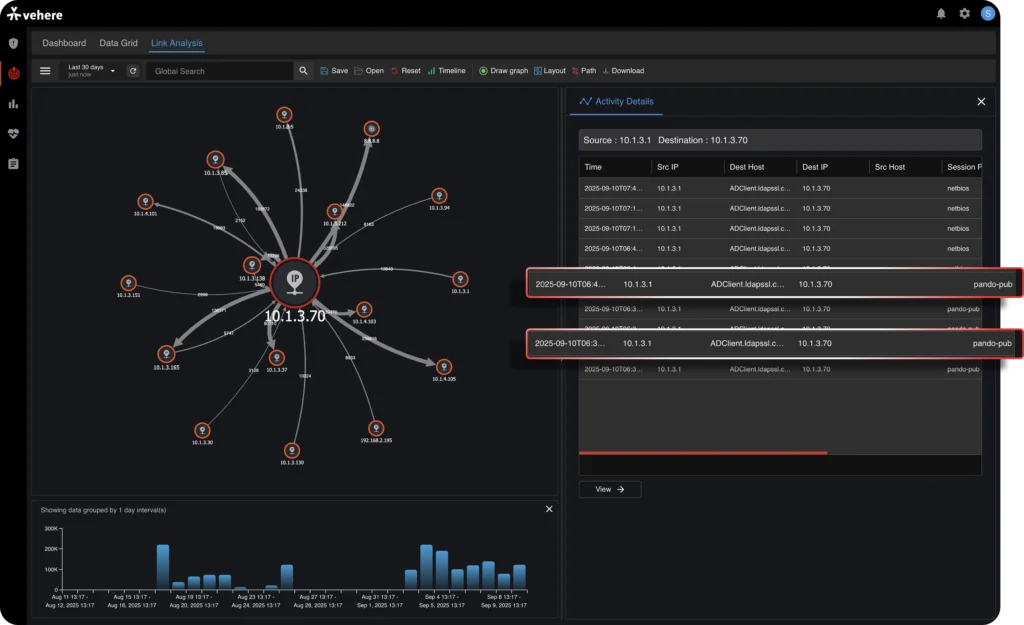1024x625 pixels.
Task: Click the red horizontal scrollbar under the table
Action: [703, 453]
